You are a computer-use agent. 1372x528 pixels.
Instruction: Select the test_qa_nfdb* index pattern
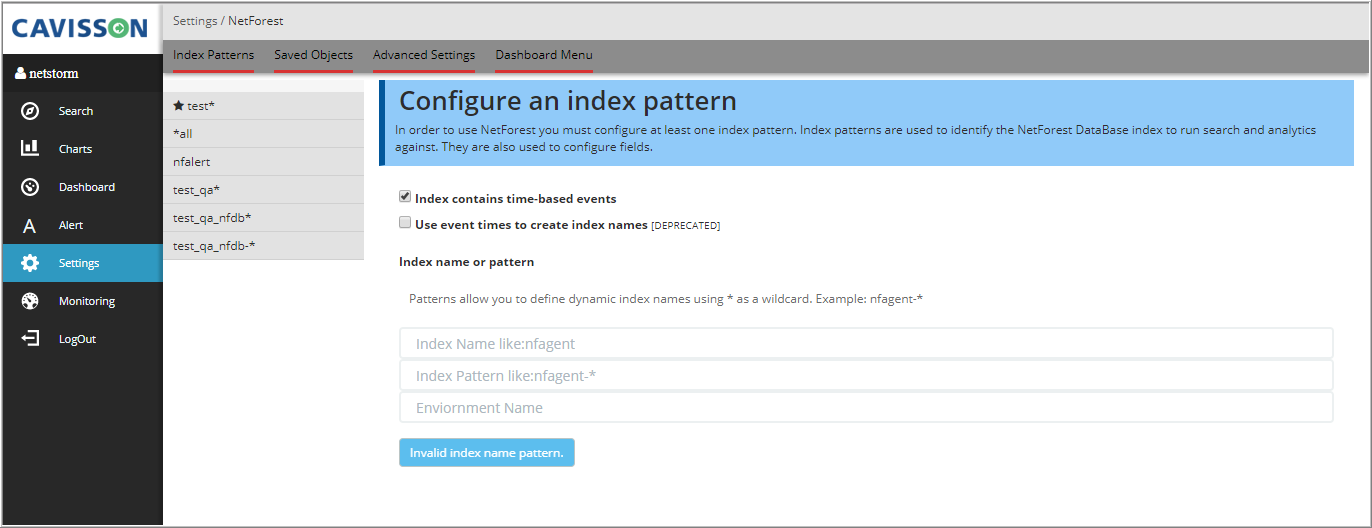263,217
